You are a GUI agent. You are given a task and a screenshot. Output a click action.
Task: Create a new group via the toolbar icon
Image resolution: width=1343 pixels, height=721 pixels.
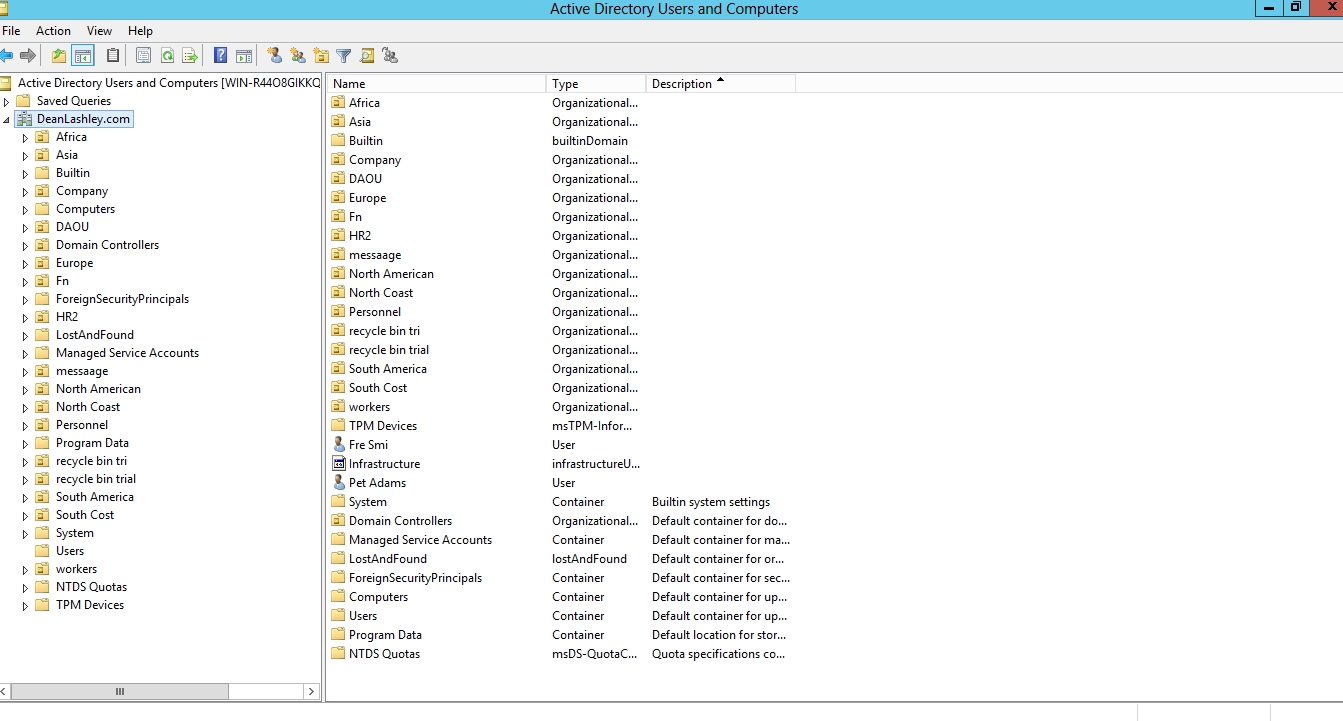point(298,56)
